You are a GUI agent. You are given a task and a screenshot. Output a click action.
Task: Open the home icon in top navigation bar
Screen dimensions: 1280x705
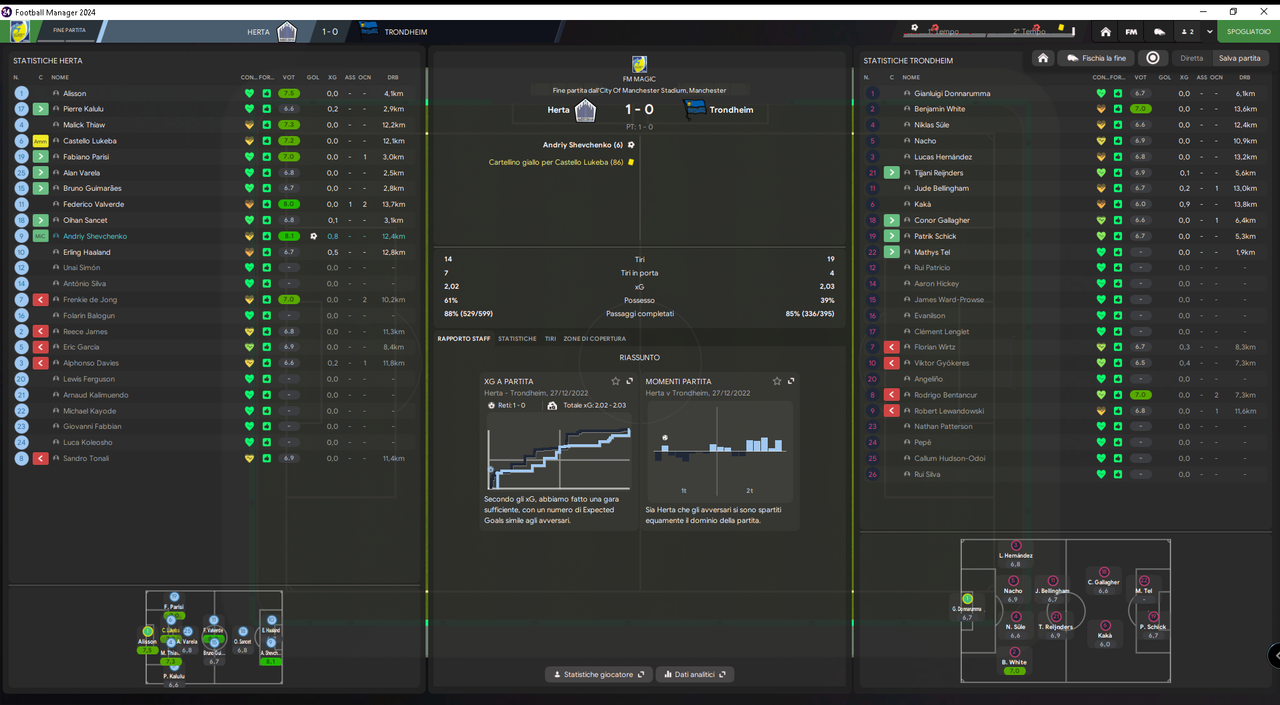[x=1105, y=32]
